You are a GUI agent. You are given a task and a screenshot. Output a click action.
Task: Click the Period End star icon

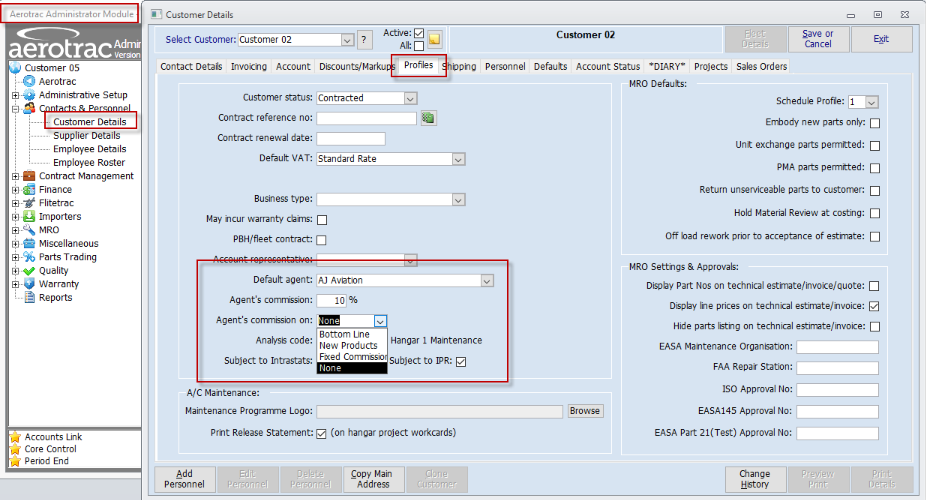coord(15,461)
